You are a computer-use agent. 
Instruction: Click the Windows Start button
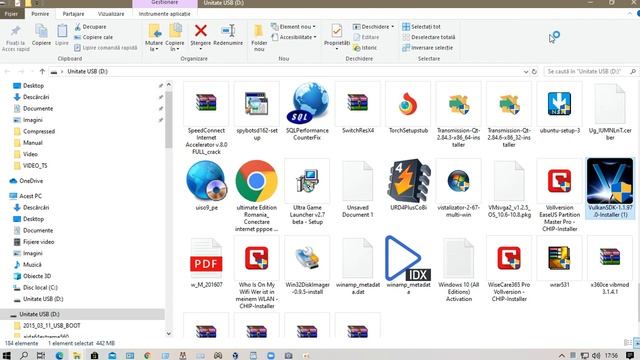[7, 356]
